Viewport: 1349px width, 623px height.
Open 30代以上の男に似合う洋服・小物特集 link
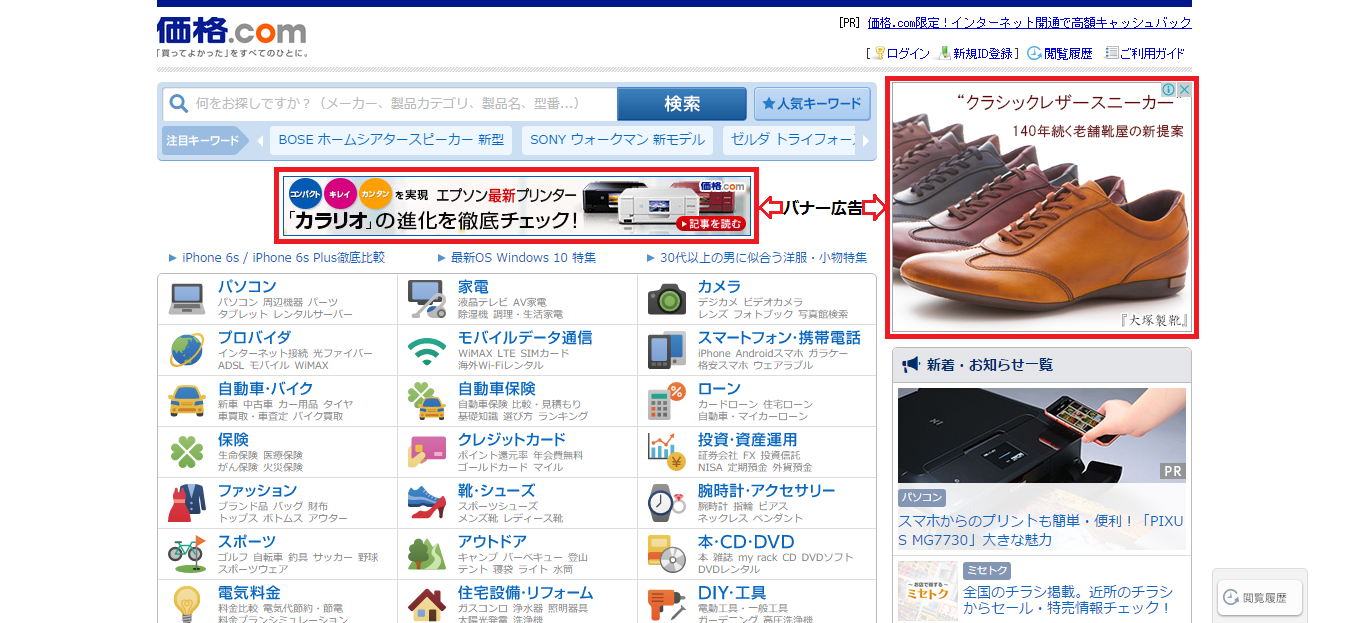coord(763,258)
